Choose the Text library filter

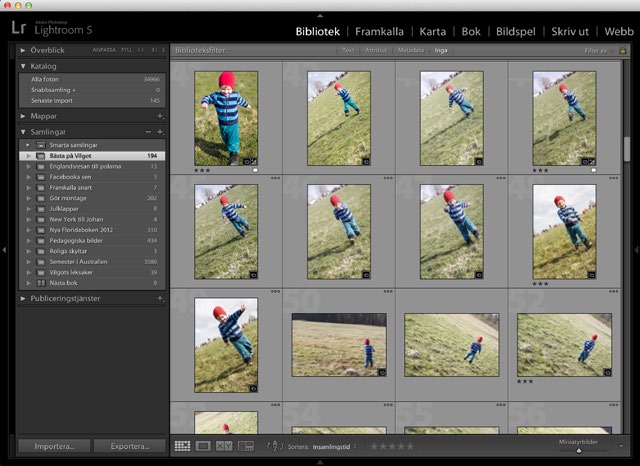pos(348,50)
